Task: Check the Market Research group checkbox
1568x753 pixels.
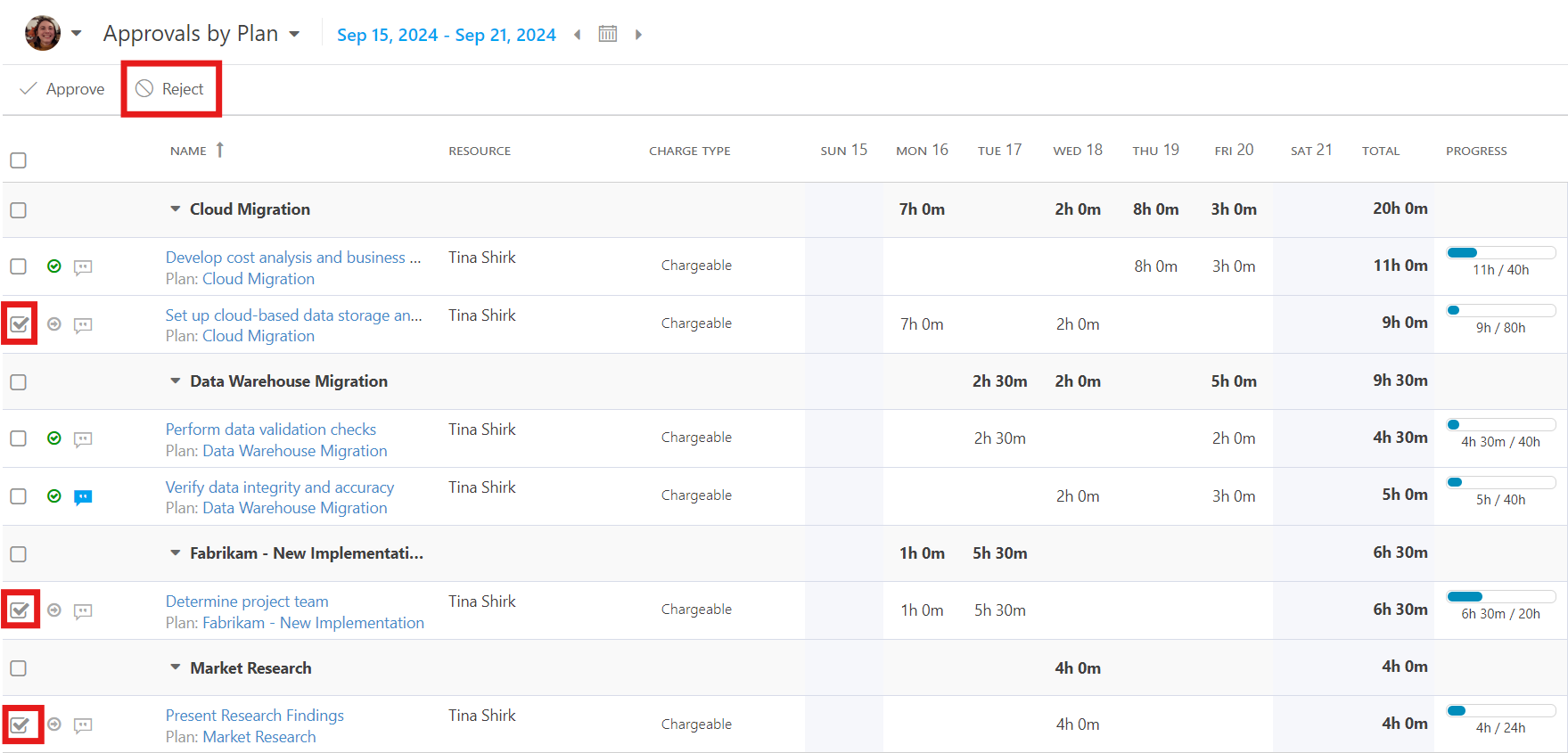Action: tap(18, 668)
